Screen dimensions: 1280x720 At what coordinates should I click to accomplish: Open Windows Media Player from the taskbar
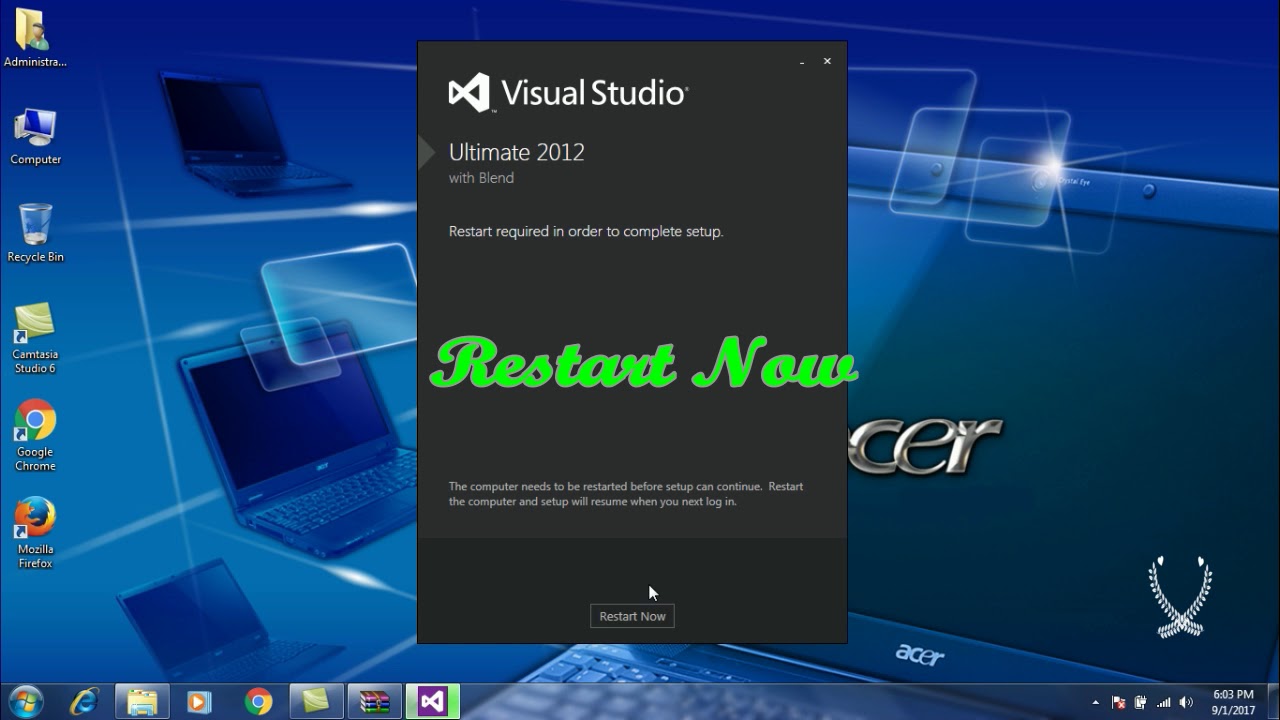(x=200, y=702)
